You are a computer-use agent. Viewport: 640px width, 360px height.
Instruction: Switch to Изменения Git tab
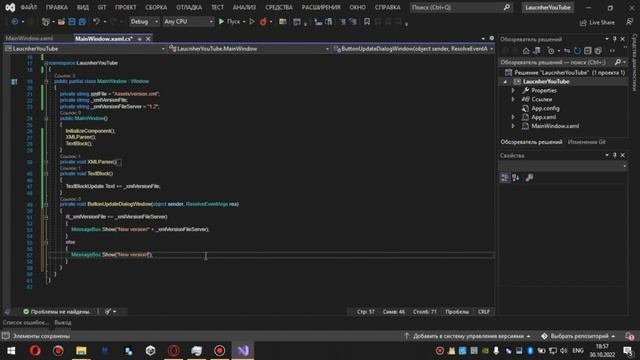(x=587, y=142)
